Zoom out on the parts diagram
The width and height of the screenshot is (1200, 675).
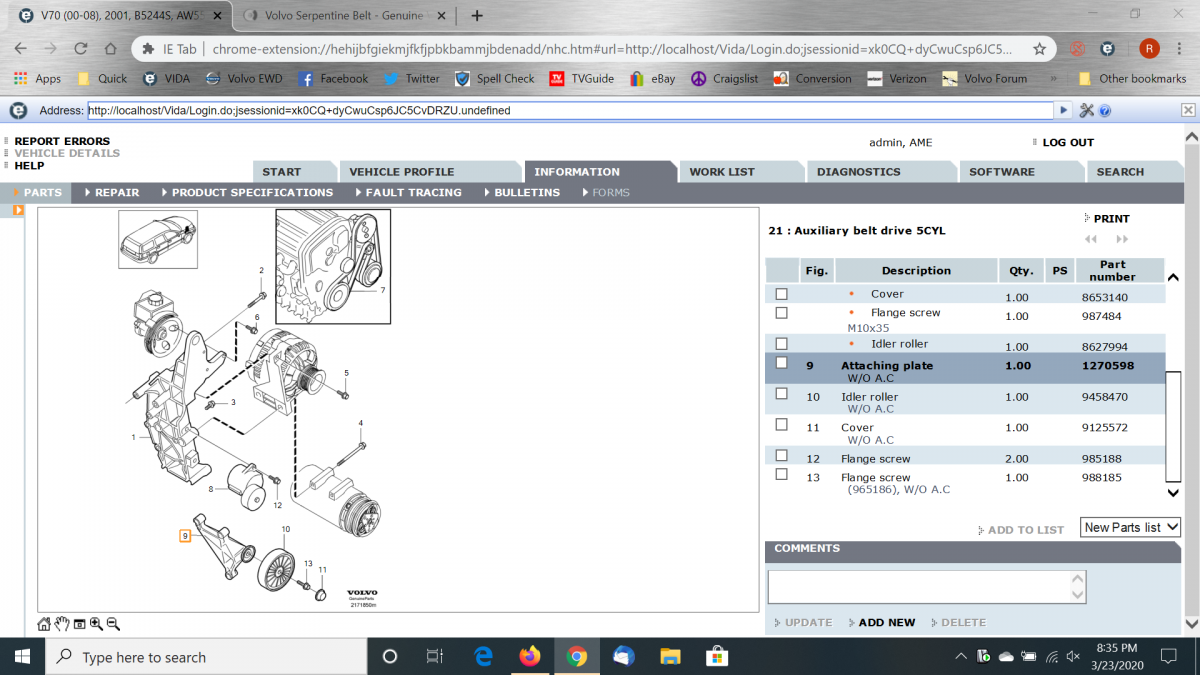point(113,624)
